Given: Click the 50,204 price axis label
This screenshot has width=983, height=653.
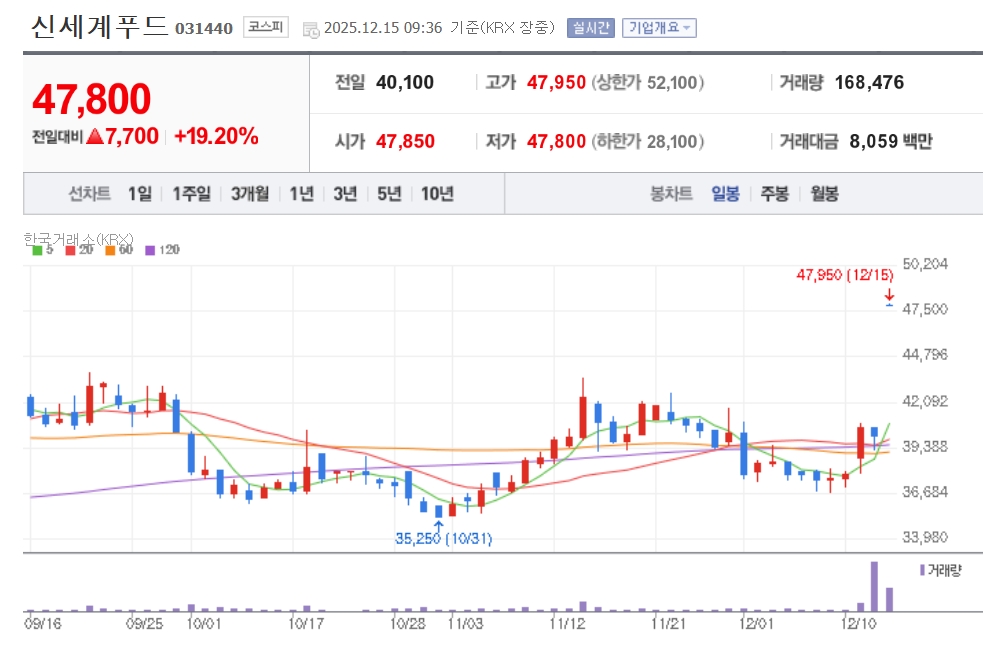Looking at the screenshot, I should tap(925, 264).
